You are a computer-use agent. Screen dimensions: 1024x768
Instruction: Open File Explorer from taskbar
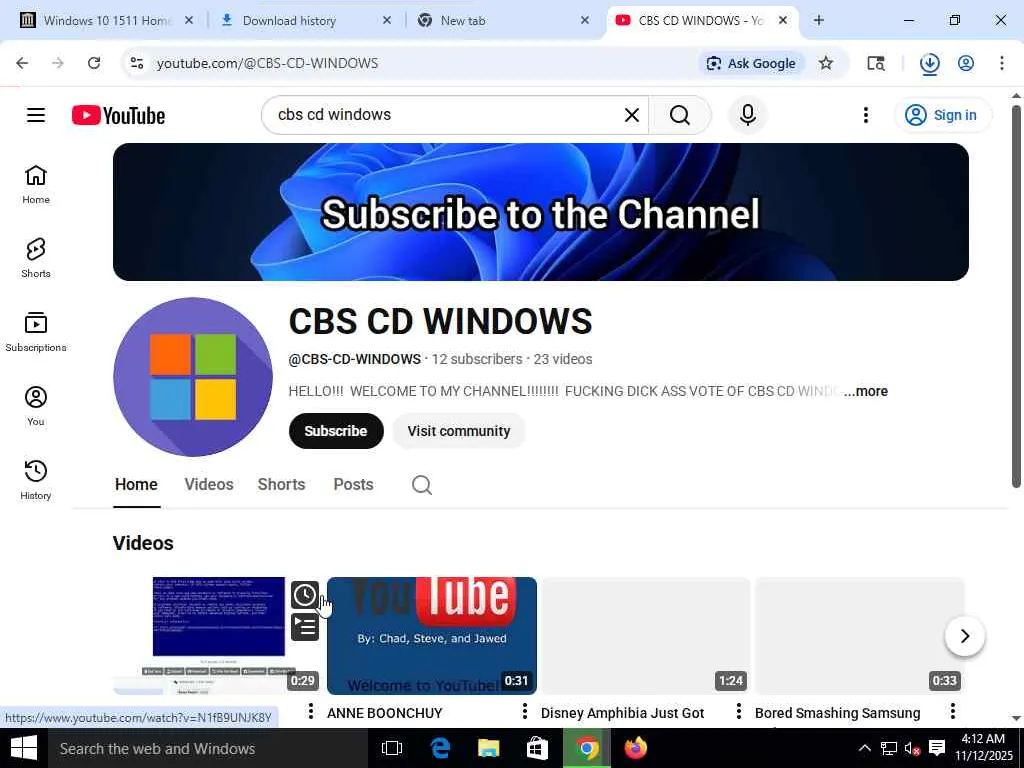[488, 748]
